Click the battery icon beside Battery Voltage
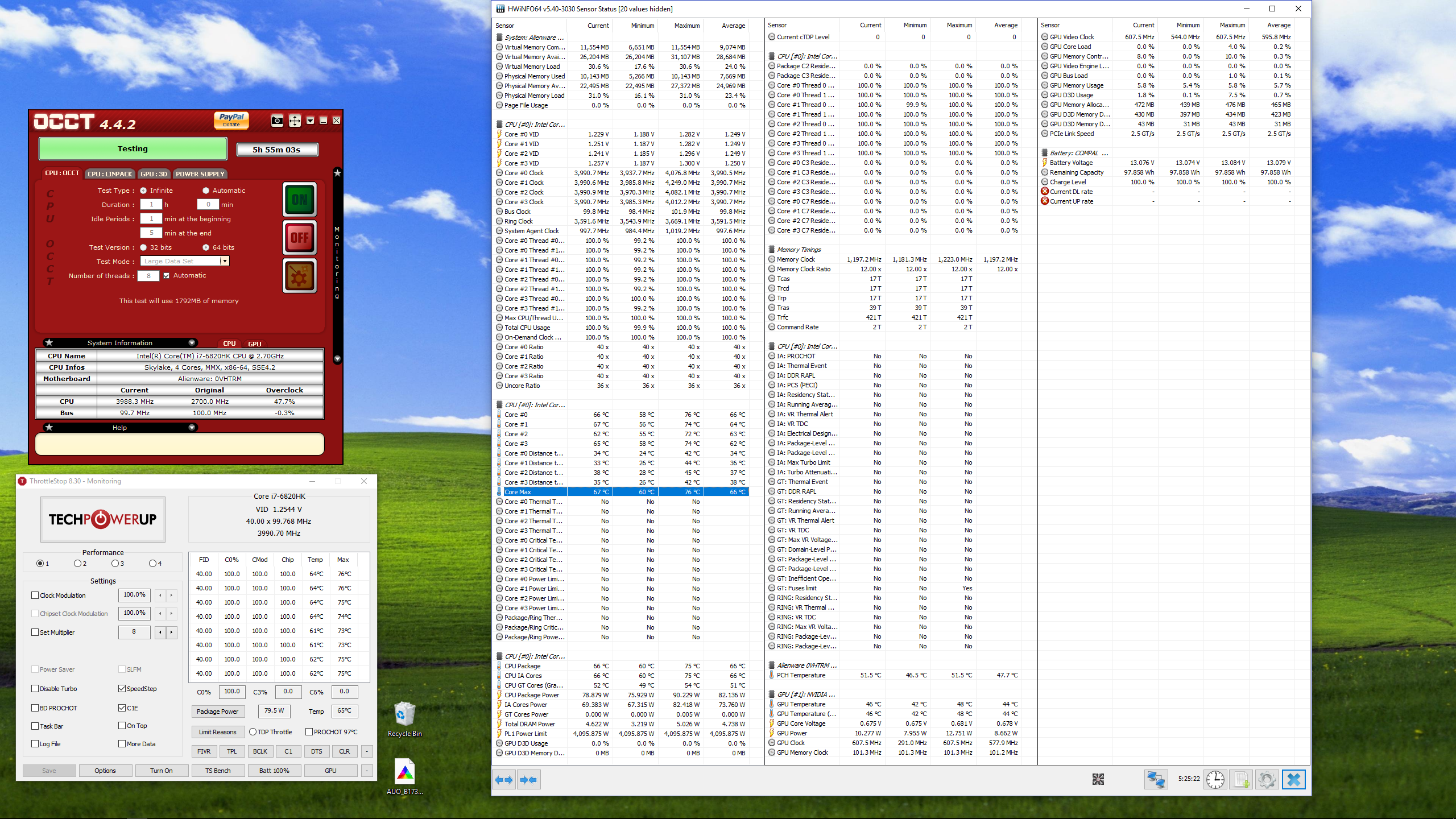Image resolution: width=1456 pixels, height=819 pixels. click(1045, 163)
